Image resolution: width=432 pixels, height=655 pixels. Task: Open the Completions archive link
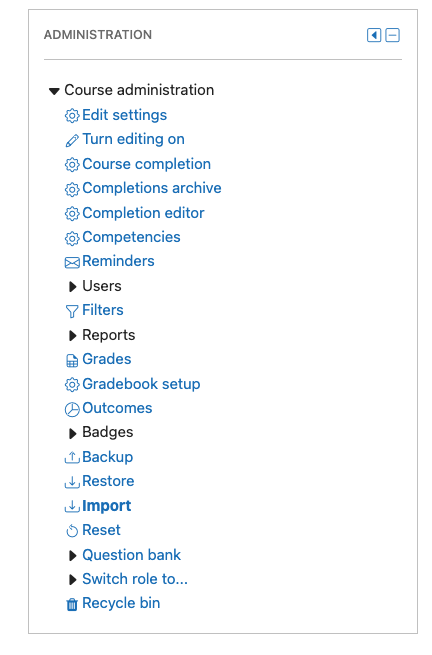click(x=152, y=188)
